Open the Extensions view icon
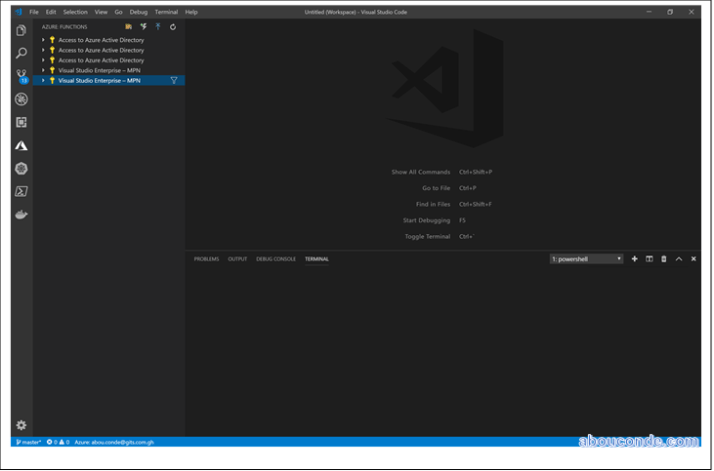 [x=21, y=122]
